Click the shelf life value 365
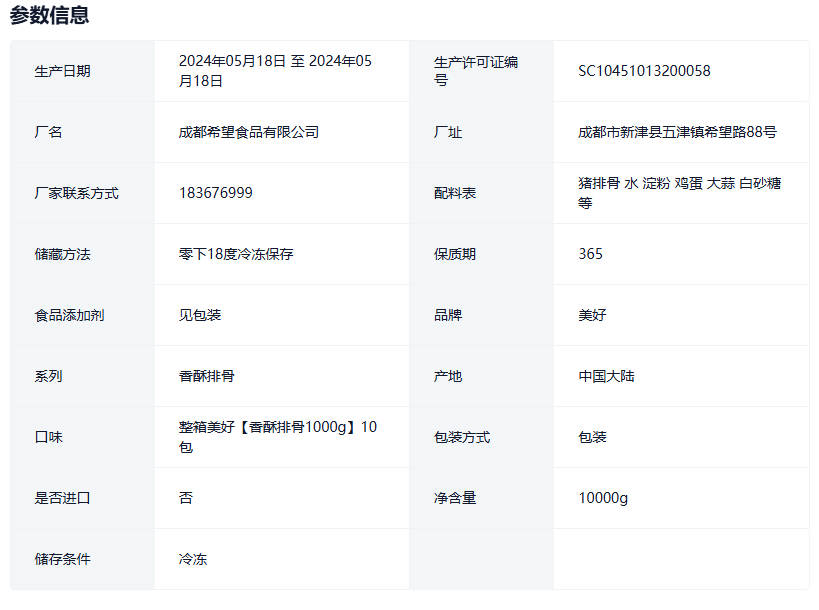Viewport: 819px width, 610px height. click(590, 254)
